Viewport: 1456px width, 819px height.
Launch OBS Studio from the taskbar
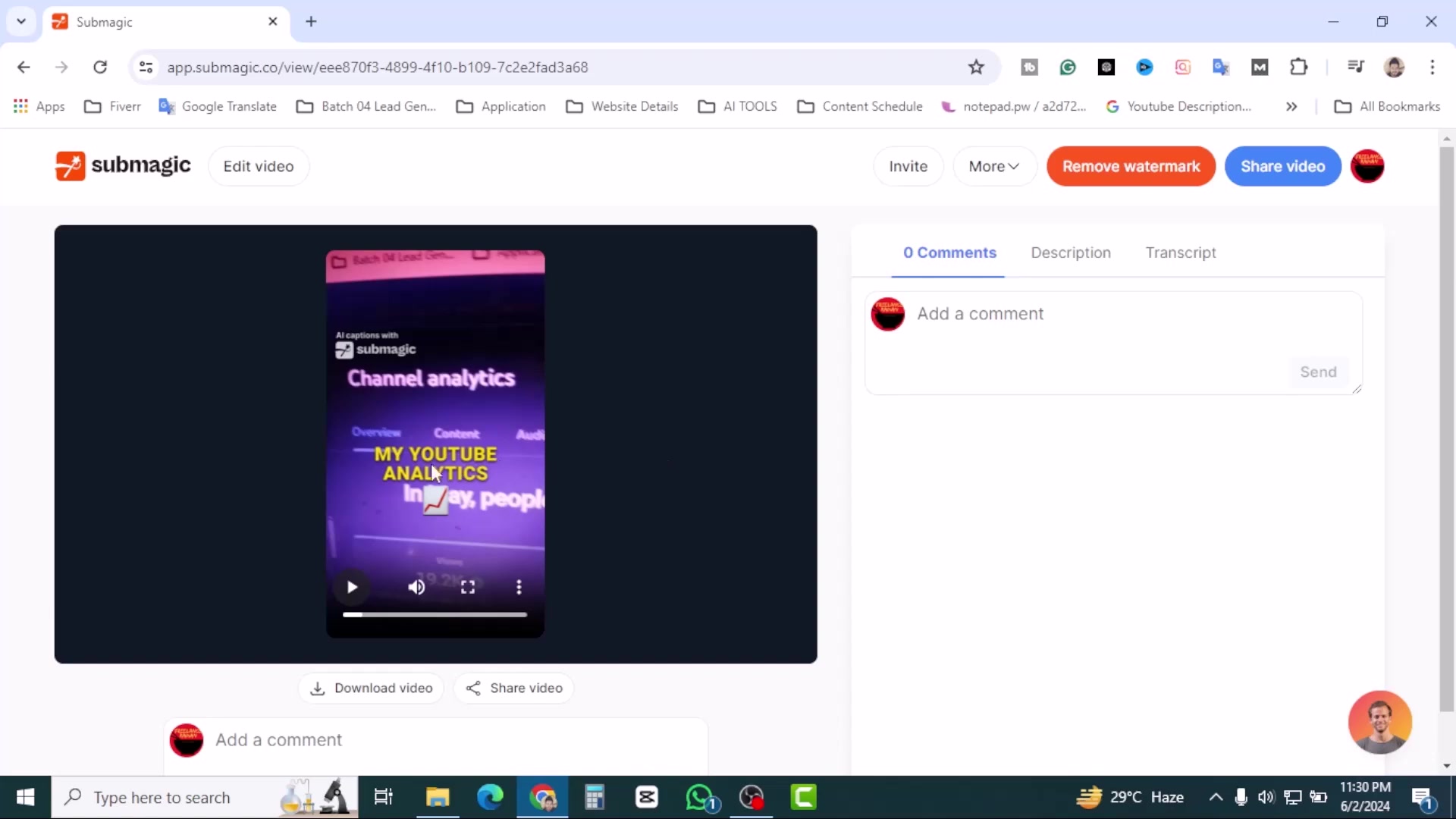coord(752,797)
